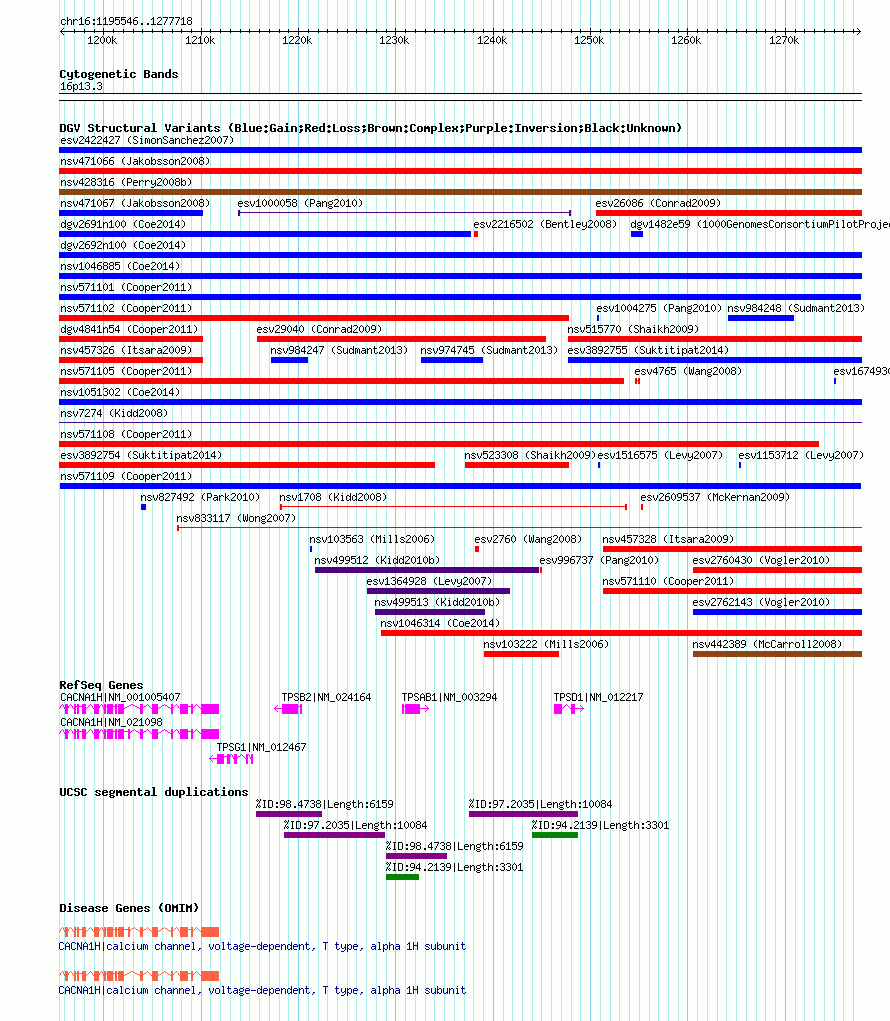The width and height of the screenshot is (890, 1021).
Task: Open nsv7274 (Kidd2008) inversion label
Action: click(114, 413)
